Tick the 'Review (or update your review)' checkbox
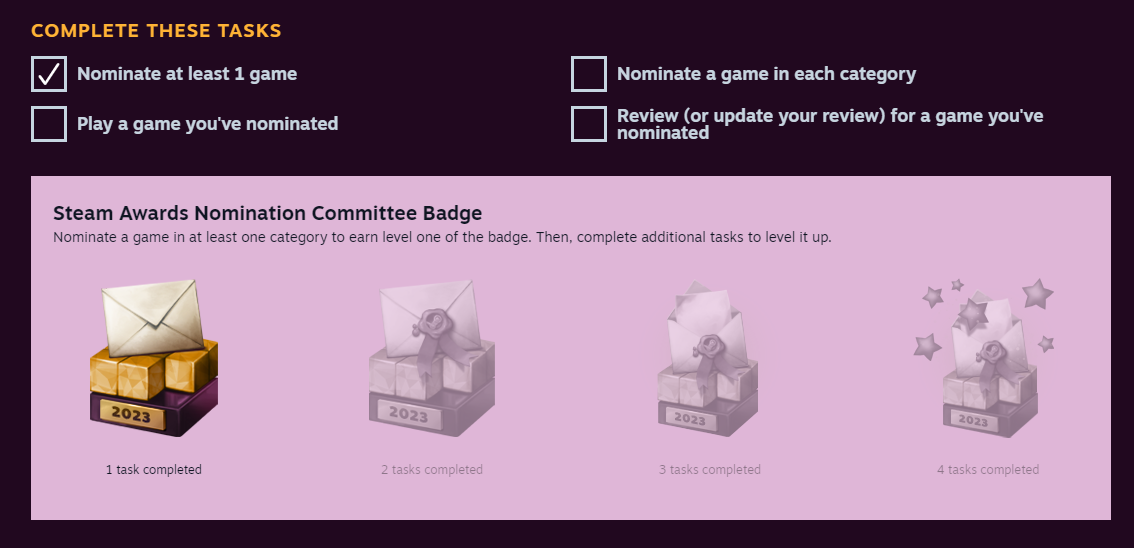 tap(589, 124)
